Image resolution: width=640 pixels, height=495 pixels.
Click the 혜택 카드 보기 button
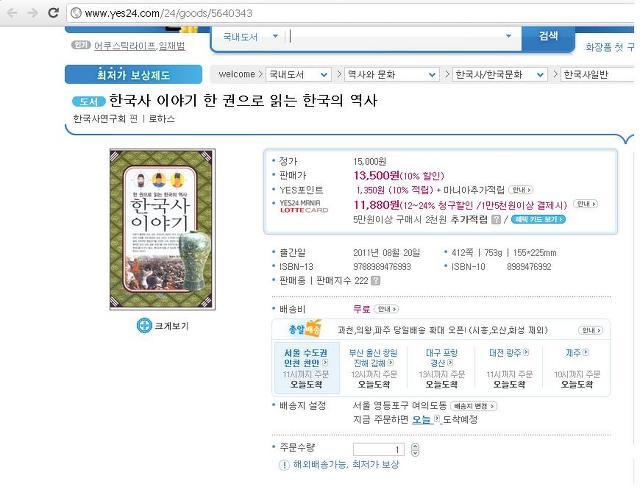coord(538,220)
